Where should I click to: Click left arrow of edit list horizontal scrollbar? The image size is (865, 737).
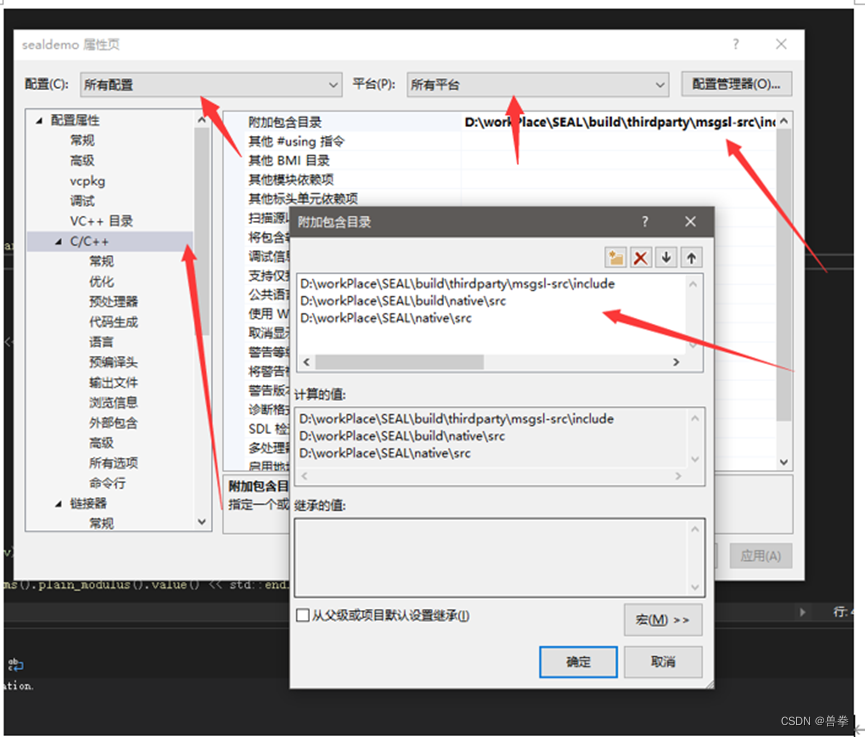[x=306, y=362]
